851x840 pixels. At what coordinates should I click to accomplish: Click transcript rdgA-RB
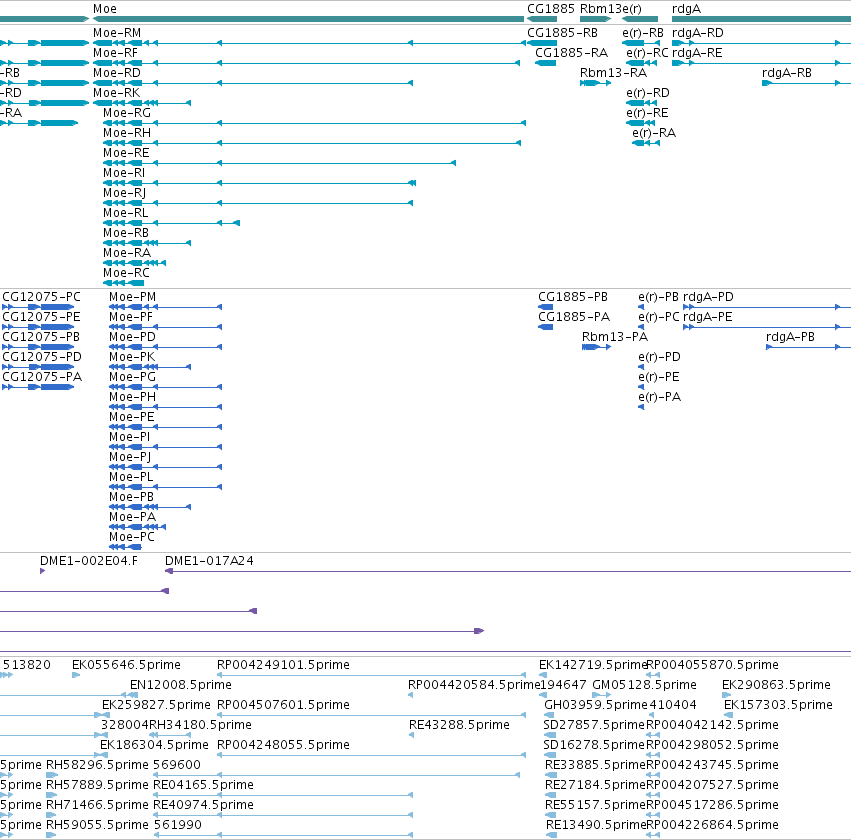pos(787,73)
